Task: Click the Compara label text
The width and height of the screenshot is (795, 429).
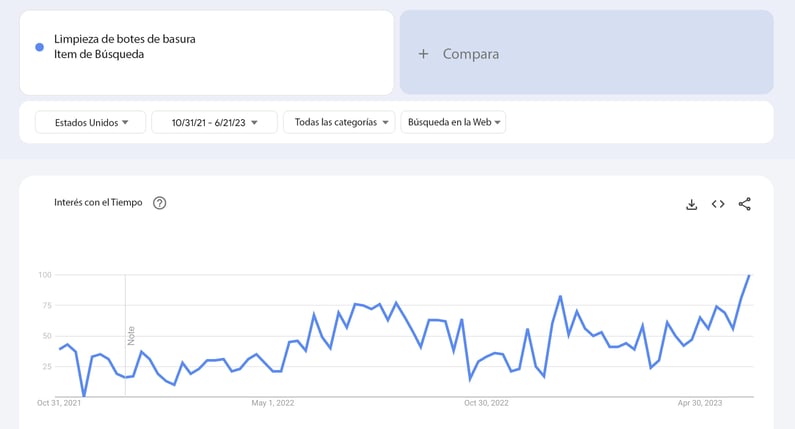Action: click(471, 54)
